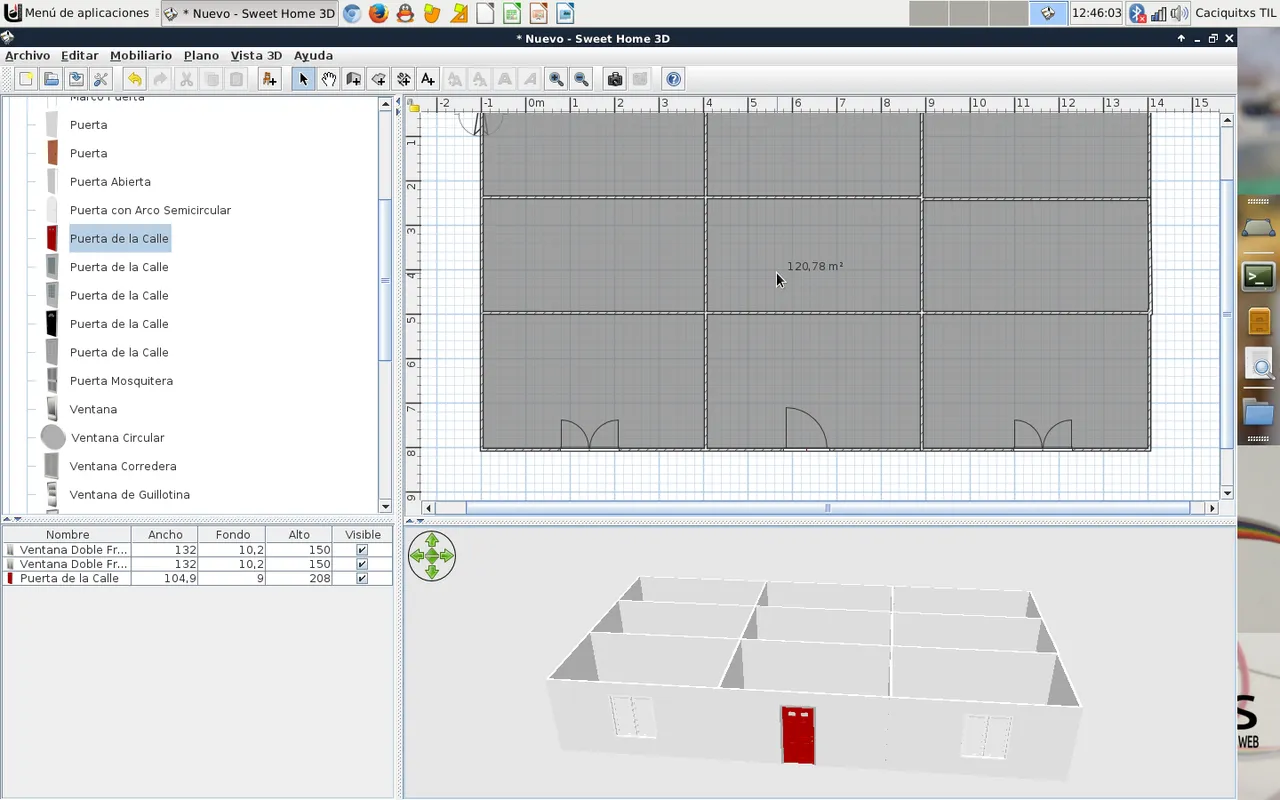Select Puerta de la Calle table row
Viewport: 1280px width, 800px height.
pos(198,578)
